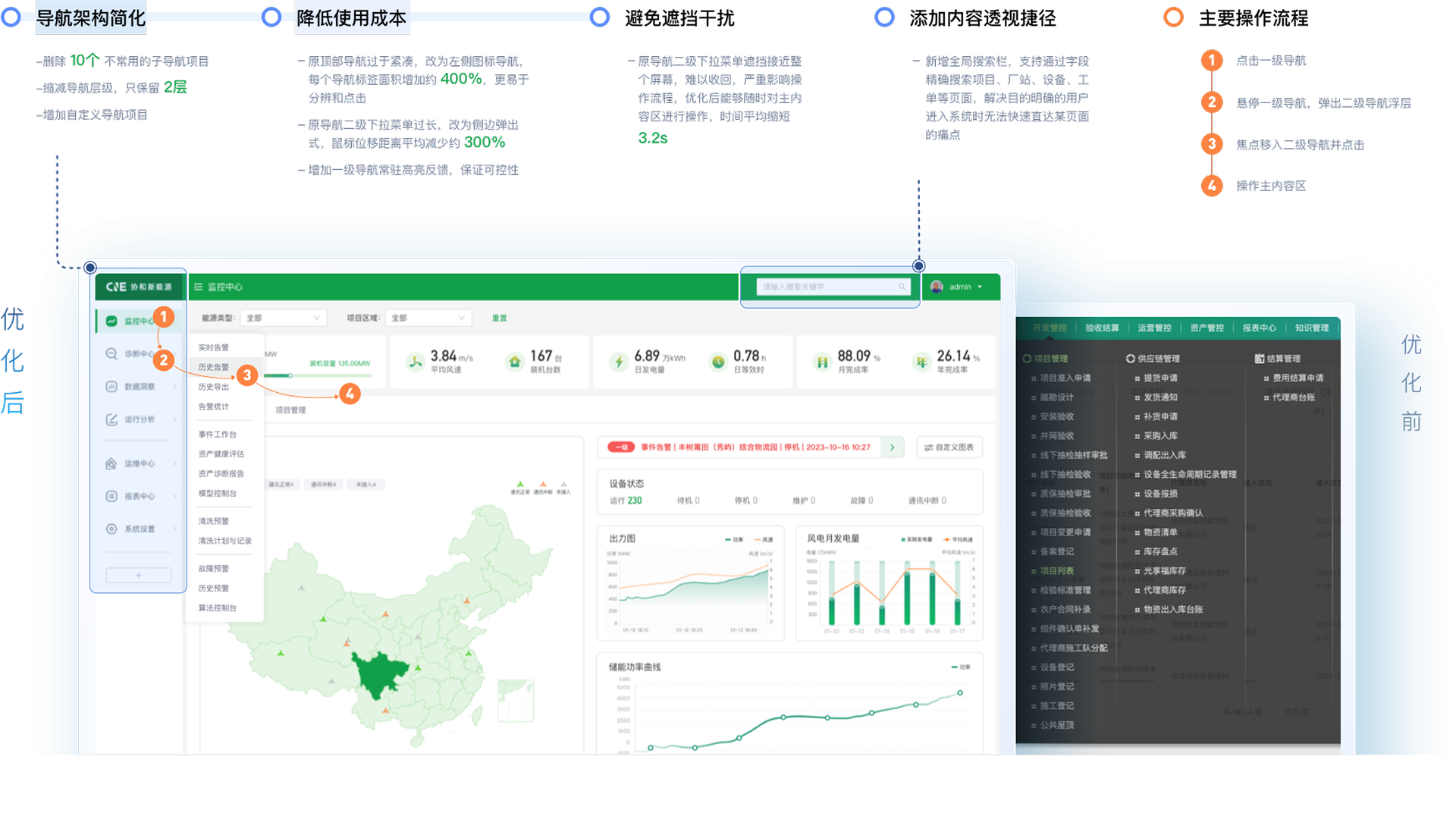Screen dimensions: 1456x832
Task: Select 清洗计划与记录 in the flyout menu
Action: click(224, 541)
